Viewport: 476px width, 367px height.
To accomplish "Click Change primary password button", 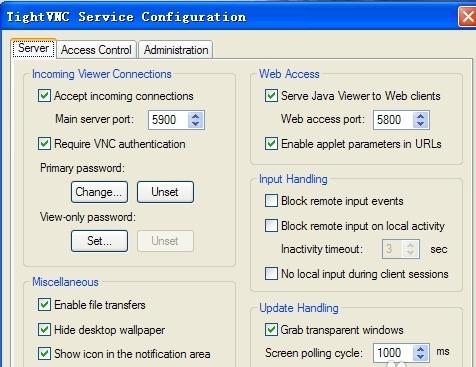I will click(x=99, y=192).
